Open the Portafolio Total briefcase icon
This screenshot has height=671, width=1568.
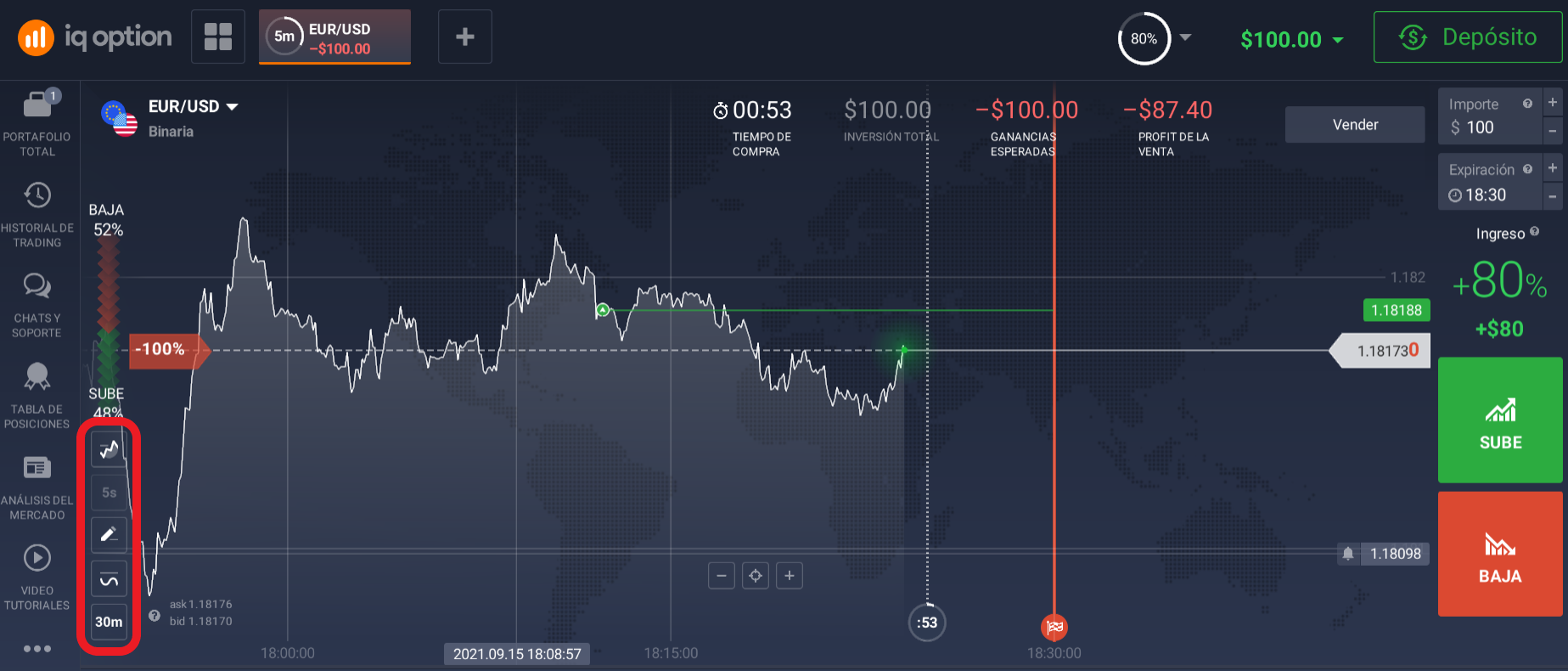coord(37,104)
